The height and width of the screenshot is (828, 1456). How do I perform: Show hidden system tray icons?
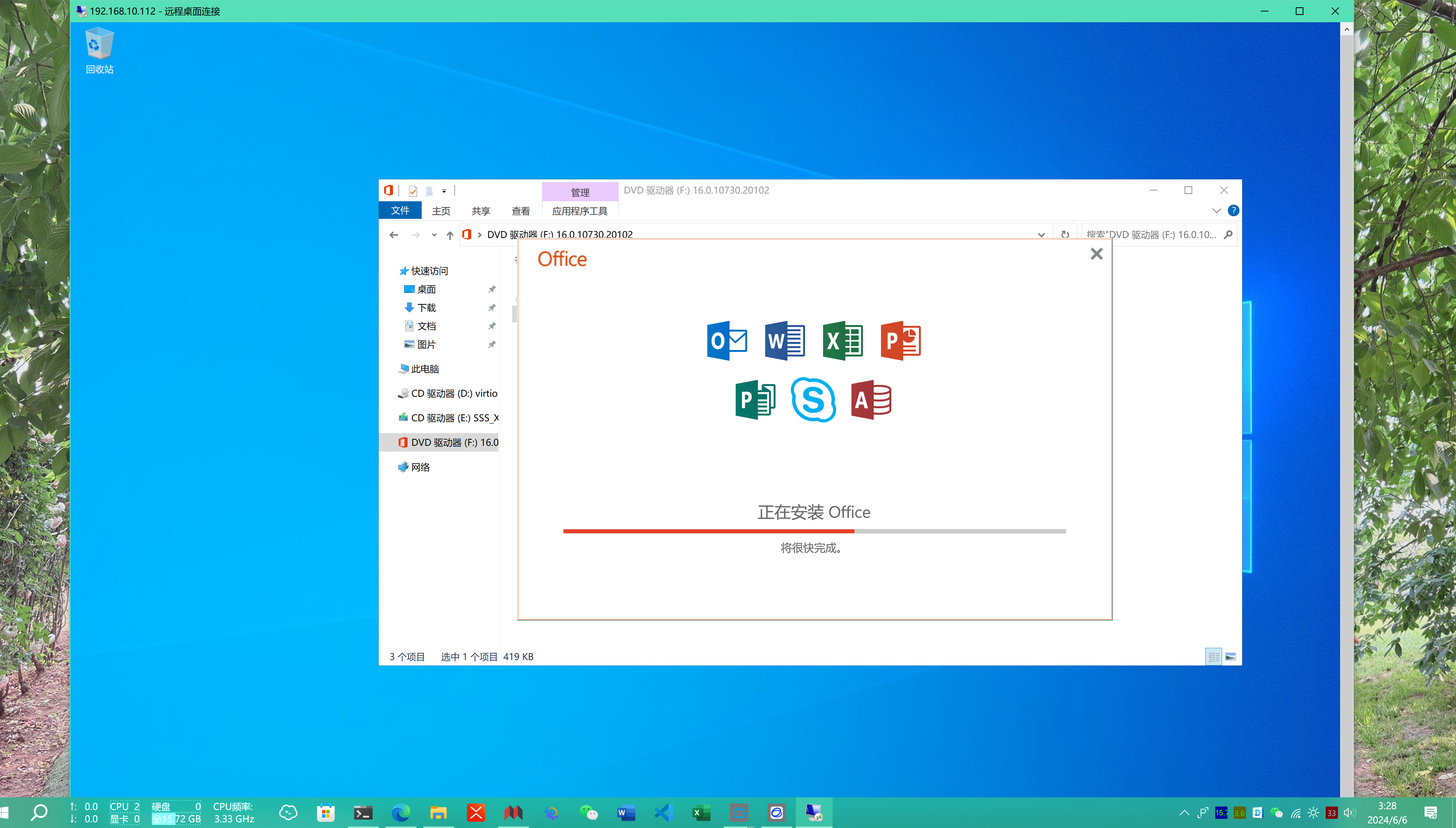pos(1184,813)
